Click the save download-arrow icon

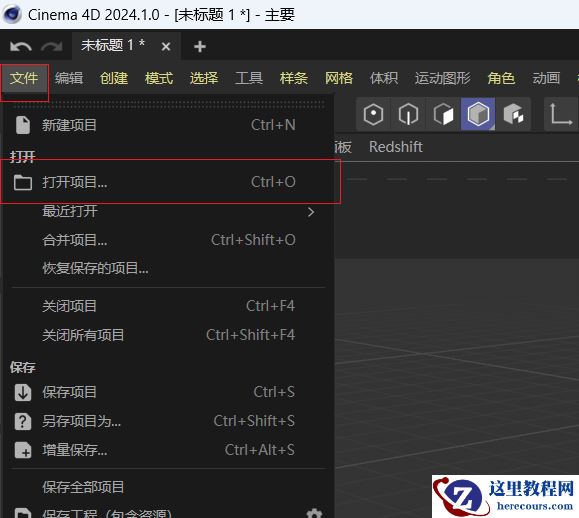click(23, 392)
